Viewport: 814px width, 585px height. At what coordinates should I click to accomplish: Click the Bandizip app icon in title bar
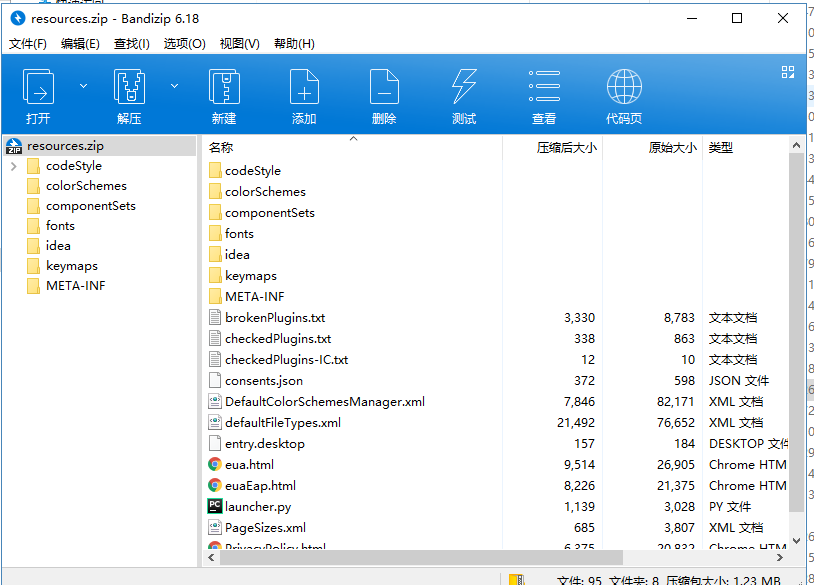tap(18, 18)
